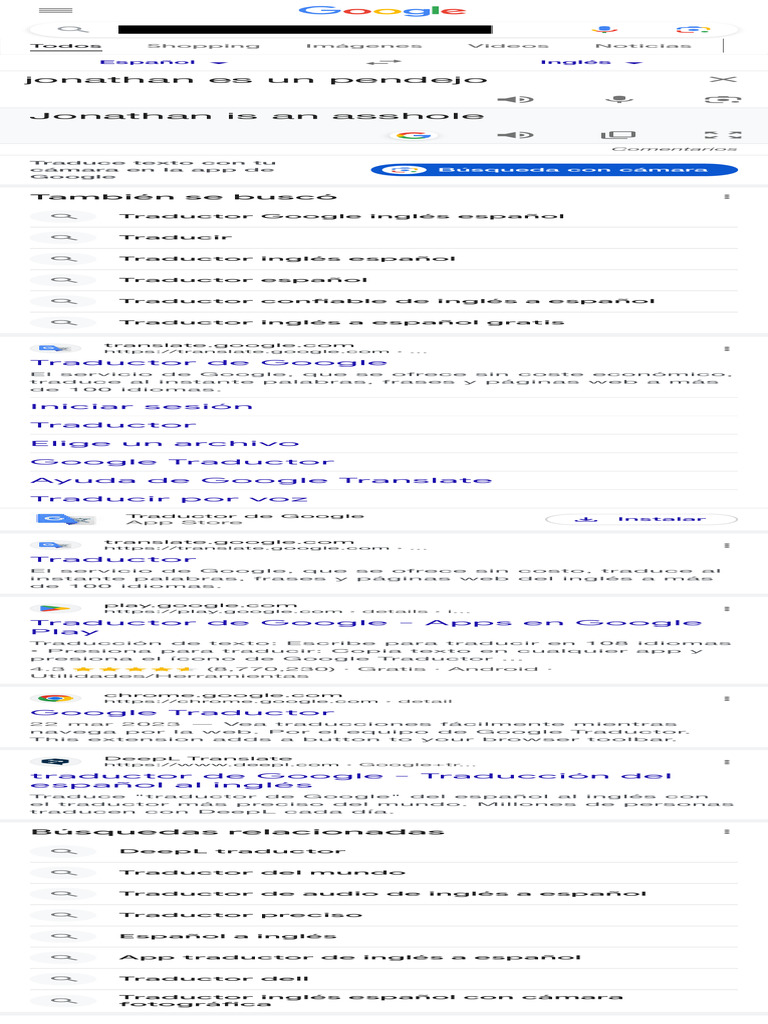This screenshot has width=768, height=1024.
Task: Open Traductor de Google Apps en Google Play
Action: point(366,627)
